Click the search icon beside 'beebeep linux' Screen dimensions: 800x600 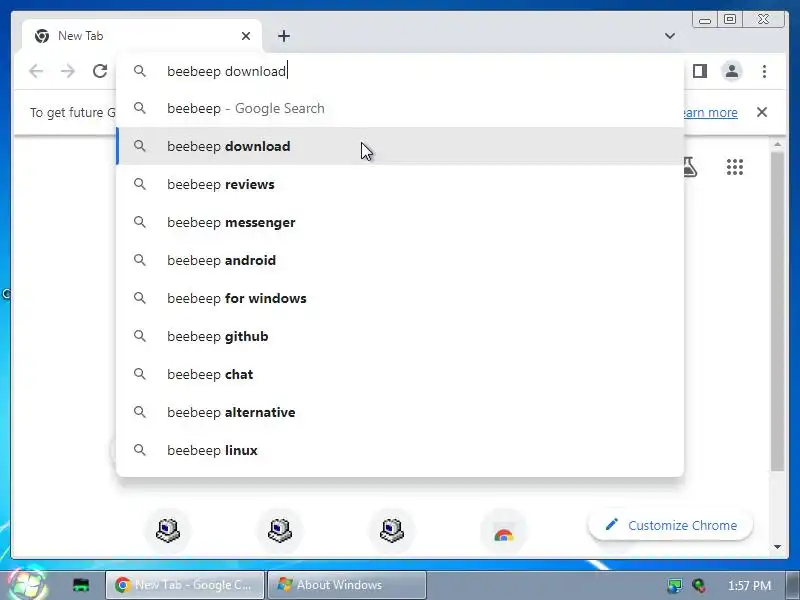coord(140,450)
